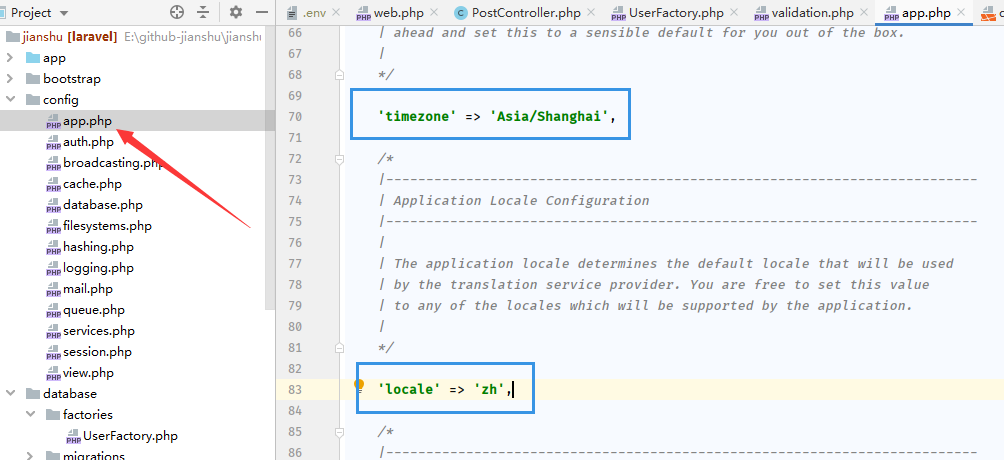Click the config folder icon
The height and width of the screenshot is (460, 1004).
click(33, 100)
